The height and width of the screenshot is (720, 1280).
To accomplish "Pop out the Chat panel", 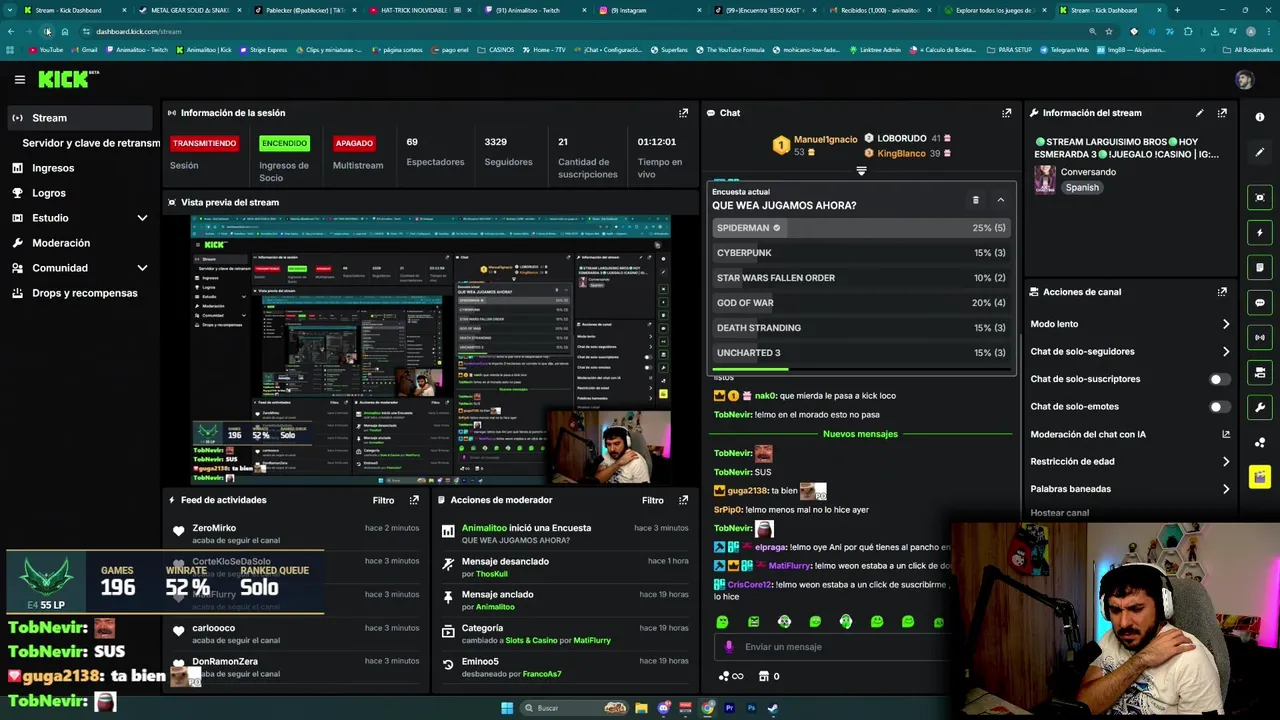I will 1006,113.
